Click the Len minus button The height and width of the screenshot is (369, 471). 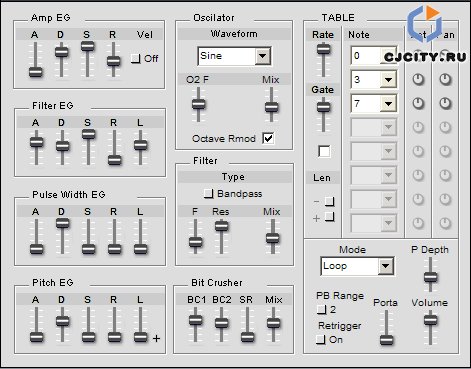[329, 201]
